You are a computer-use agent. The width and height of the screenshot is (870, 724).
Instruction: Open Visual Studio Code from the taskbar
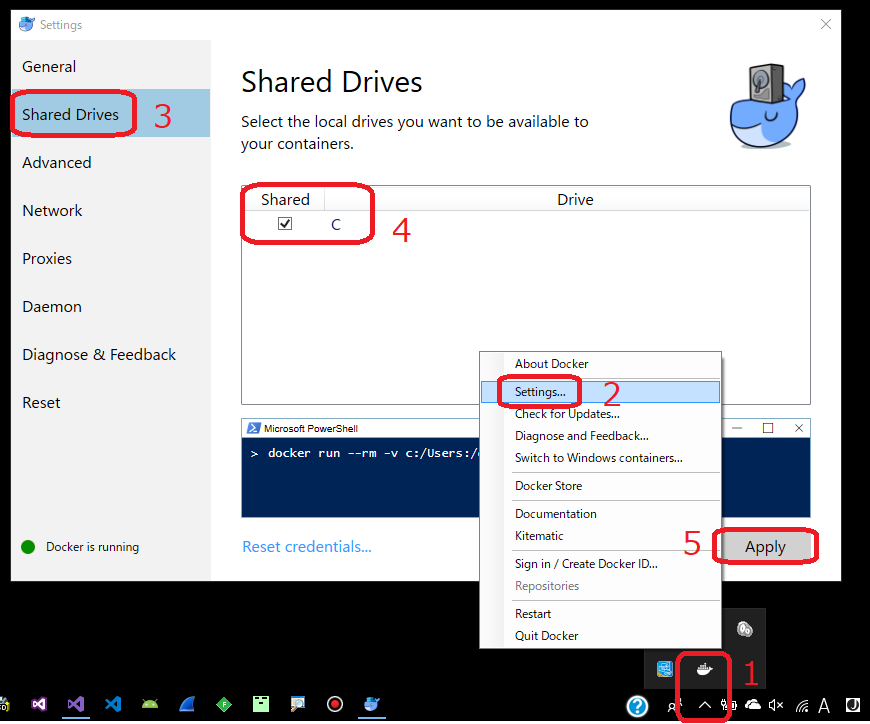pyautogui.click(x=113, y=704)
